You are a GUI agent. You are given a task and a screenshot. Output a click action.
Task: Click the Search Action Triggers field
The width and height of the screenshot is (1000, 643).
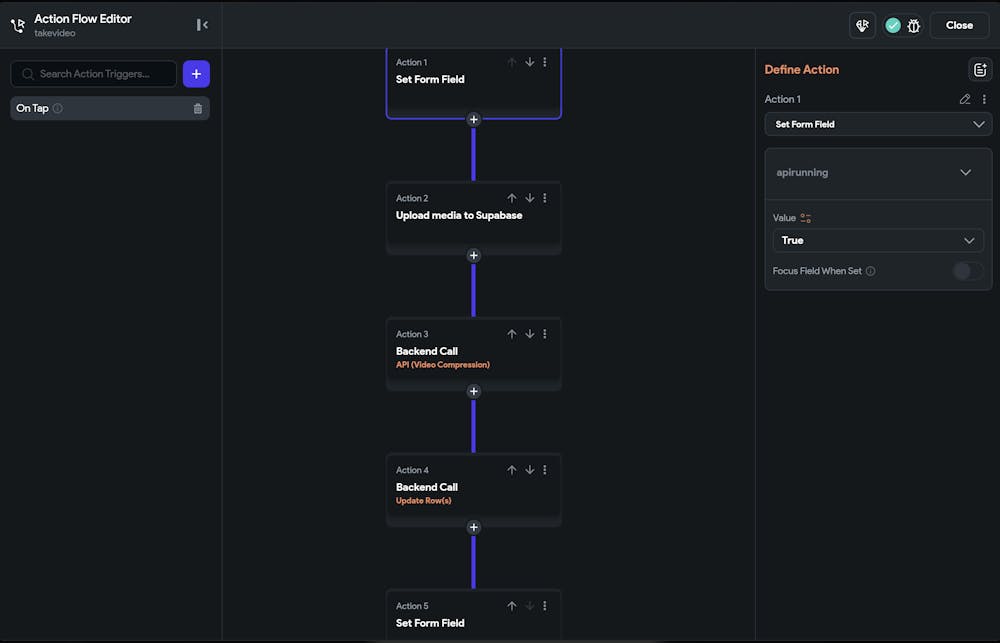click(100, 74)
